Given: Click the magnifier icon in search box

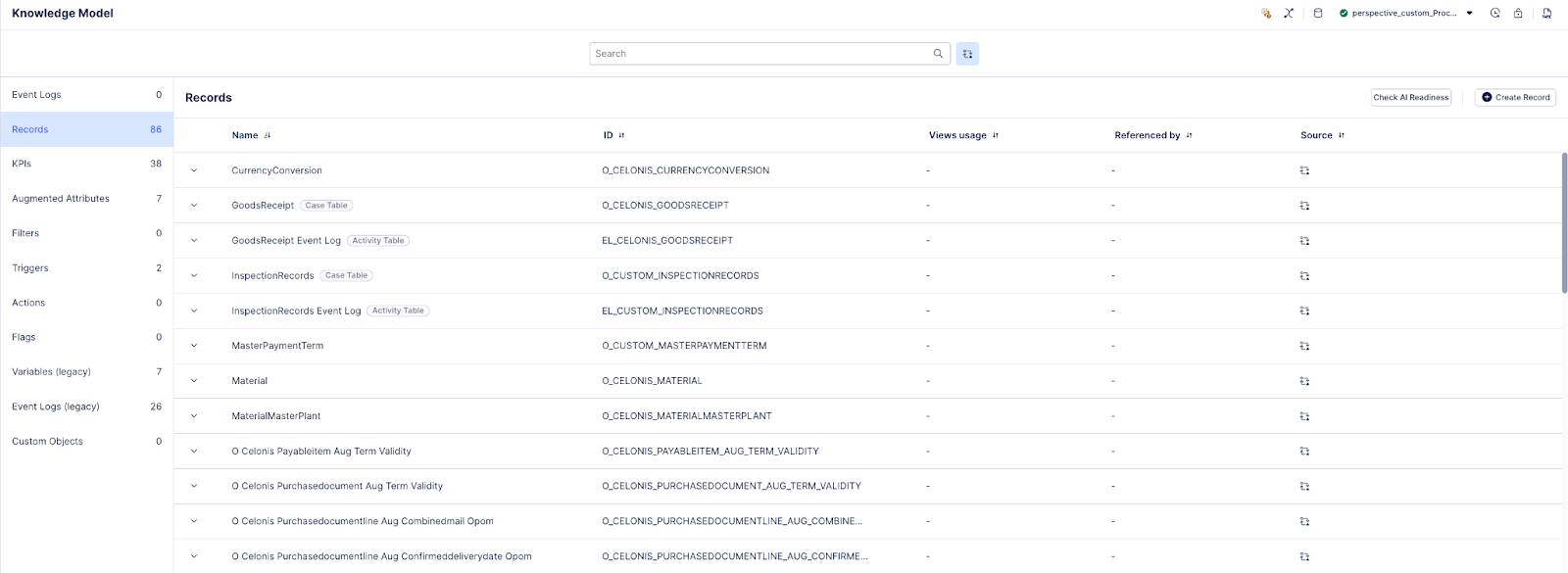Looking at the screenshot, I should (x=938, y=54).
